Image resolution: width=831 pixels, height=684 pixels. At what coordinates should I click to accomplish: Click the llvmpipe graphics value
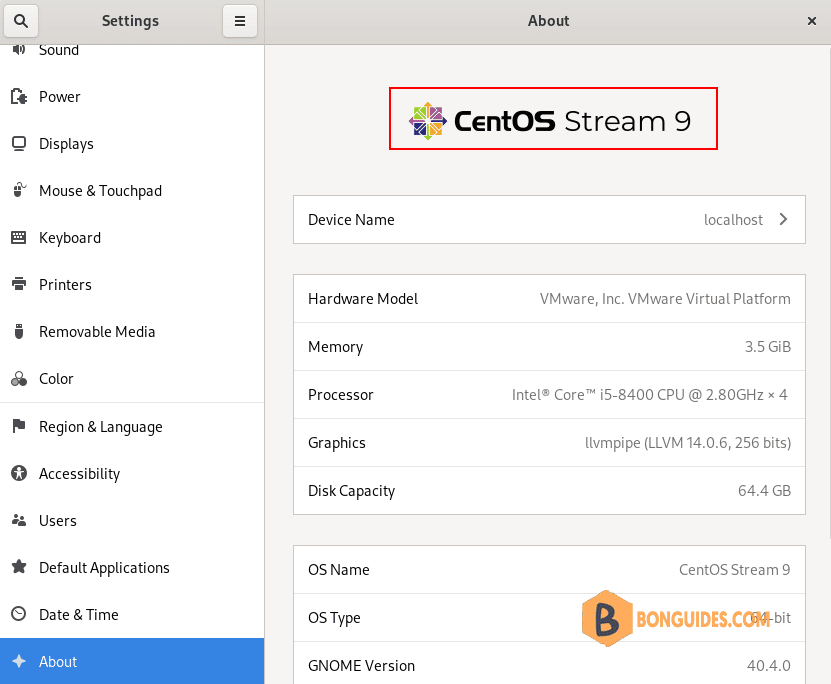click(687, 442)
